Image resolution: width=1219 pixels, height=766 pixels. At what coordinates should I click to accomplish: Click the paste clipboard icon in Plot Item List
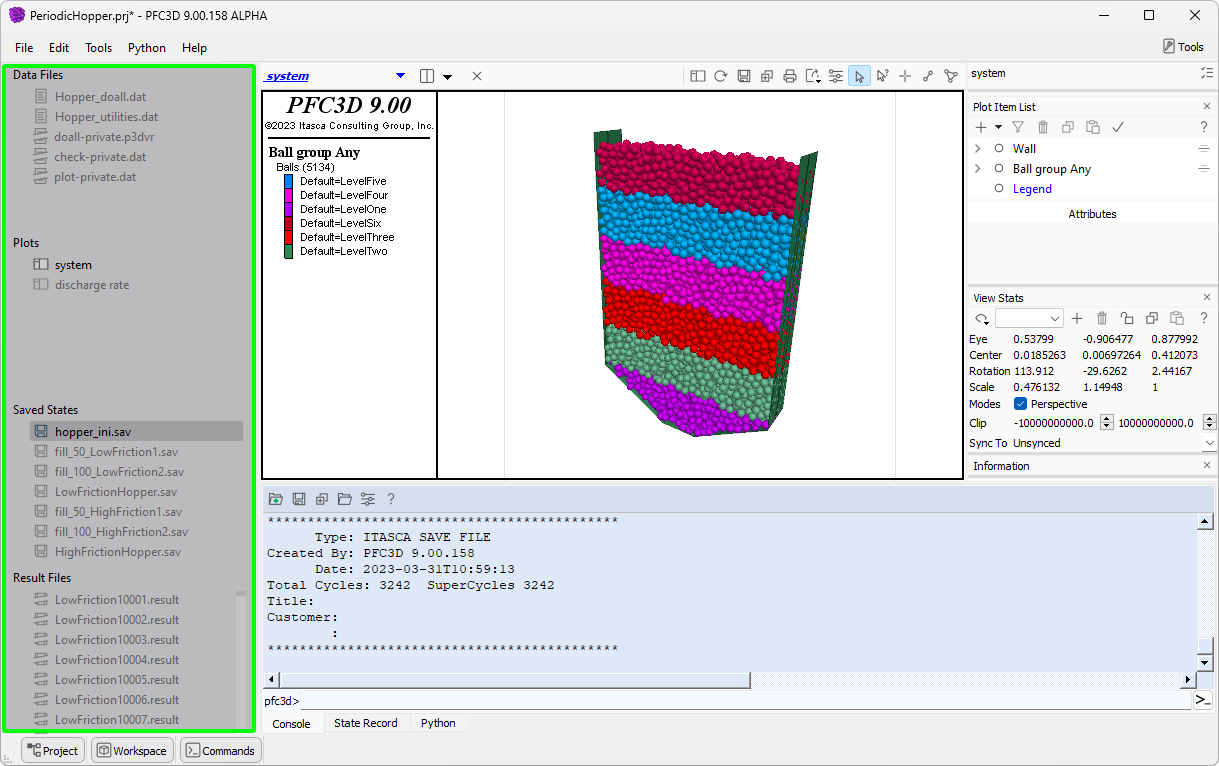click(1093, 127)
